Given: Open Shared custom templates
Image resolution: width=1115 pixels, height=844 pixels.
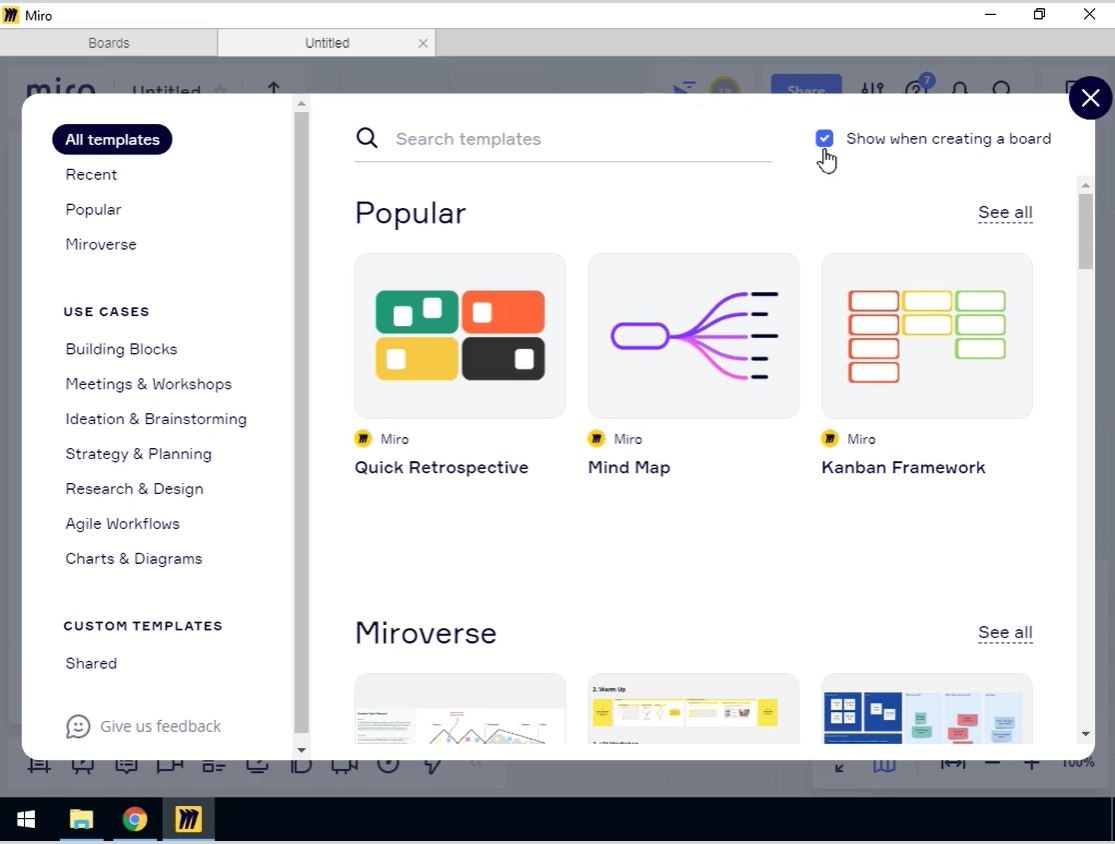Looking at the screenshot, I should [91, 663].
